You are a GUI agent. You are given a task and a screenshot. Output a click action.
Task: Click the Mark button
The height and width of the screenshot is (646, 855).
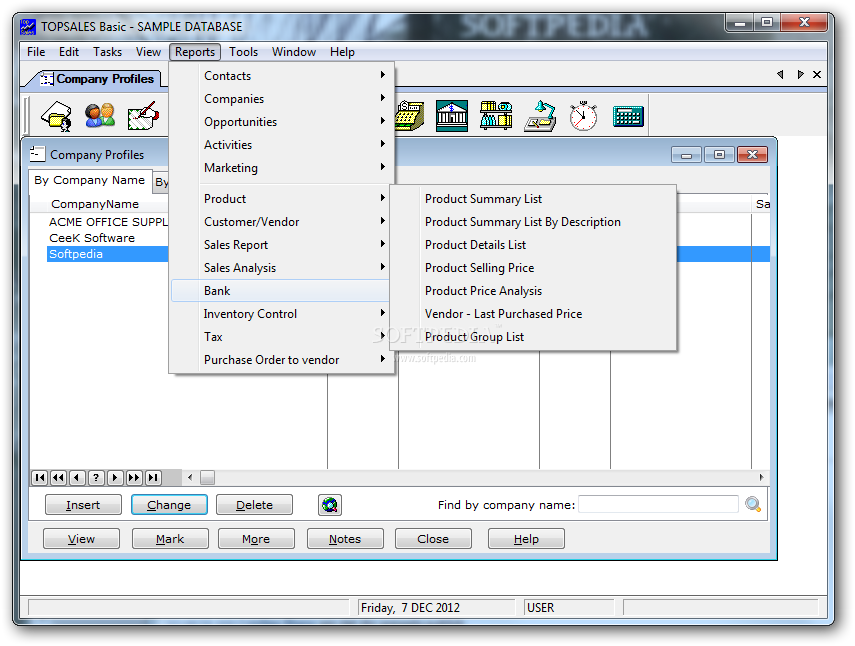click(170, 539)
